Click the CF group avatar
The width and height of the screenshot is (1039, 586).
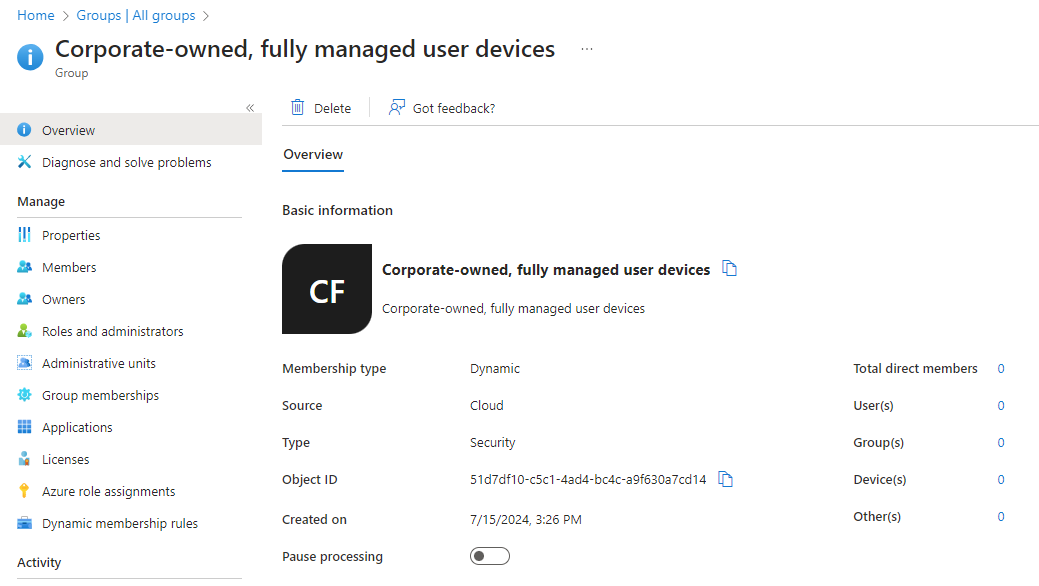click(327, 288)
